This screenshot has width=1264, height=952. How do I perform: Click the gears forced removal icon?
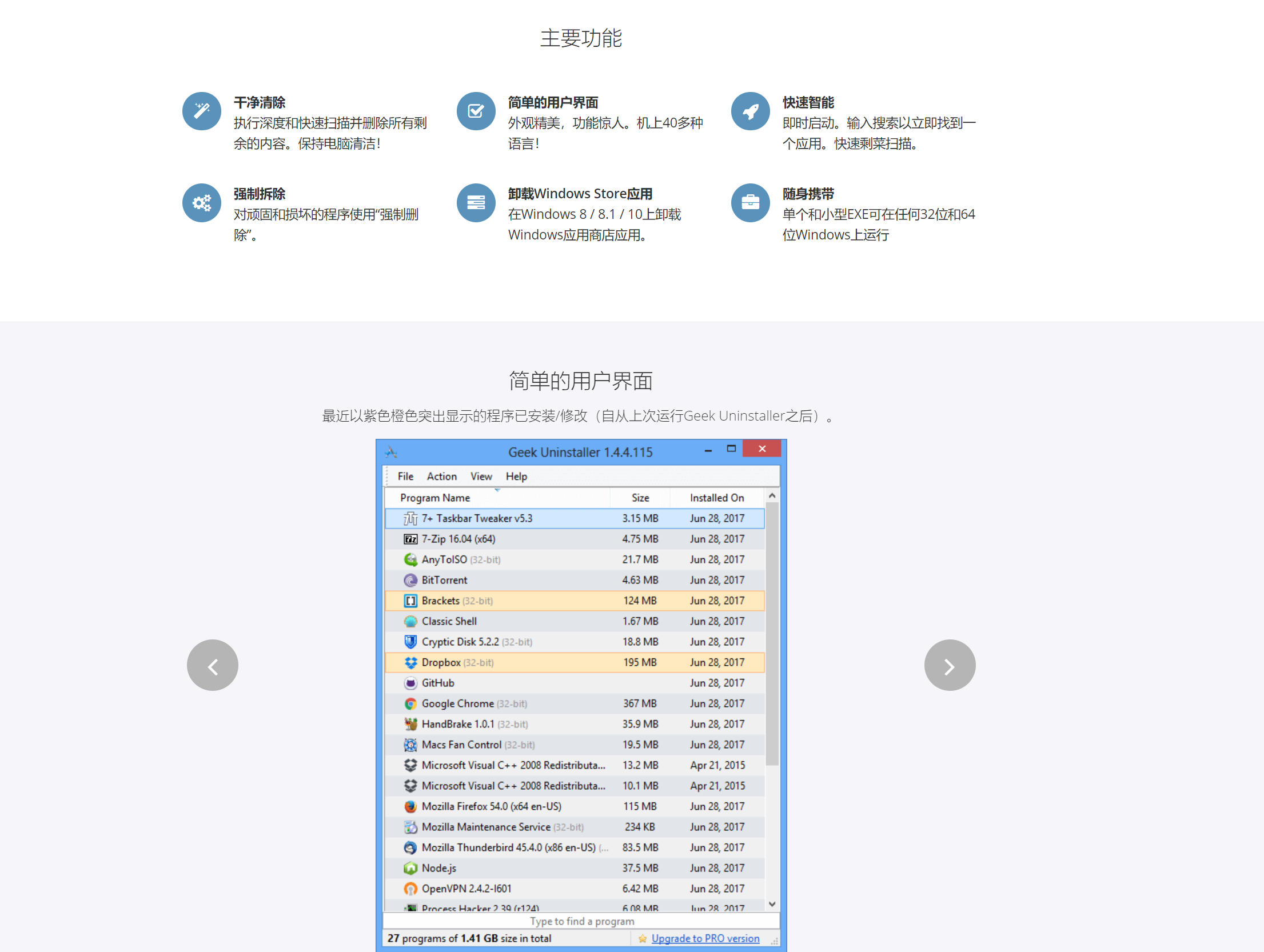[x=201, y=202]
